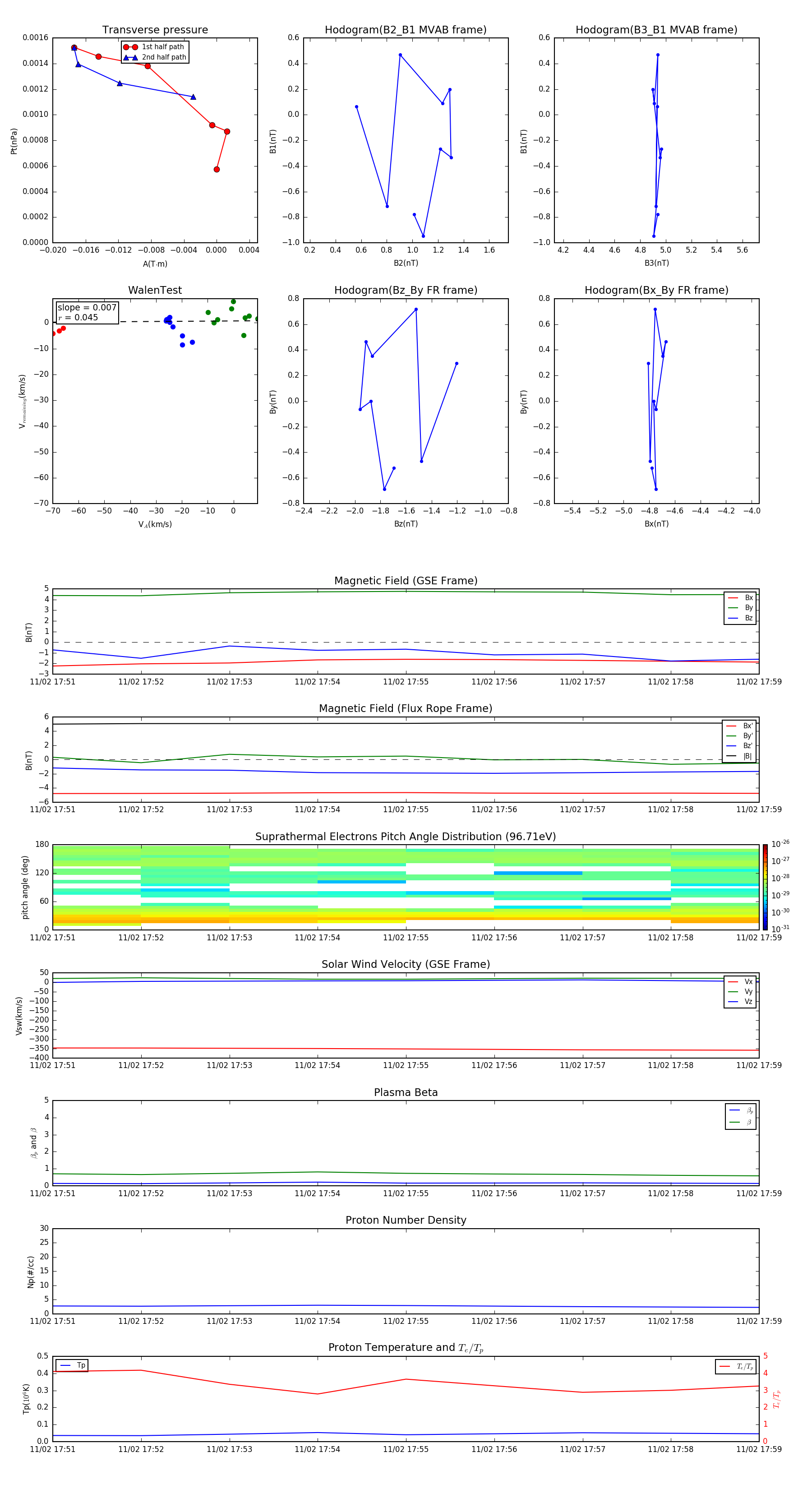Click the B3(nT) x-axis label

(656, 263)
